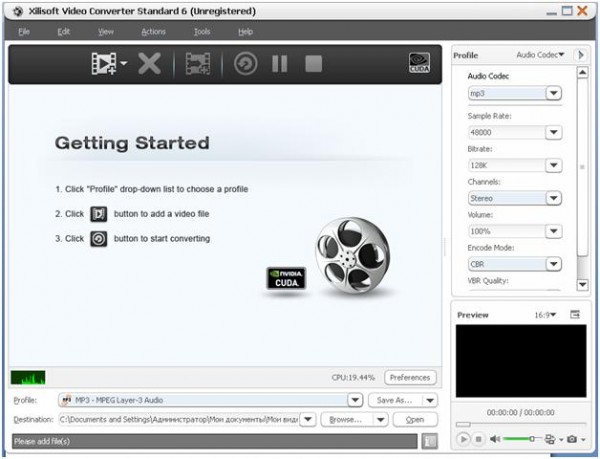Open the File menu
This screenshot has width=600, height=459.
click(24, 32)
